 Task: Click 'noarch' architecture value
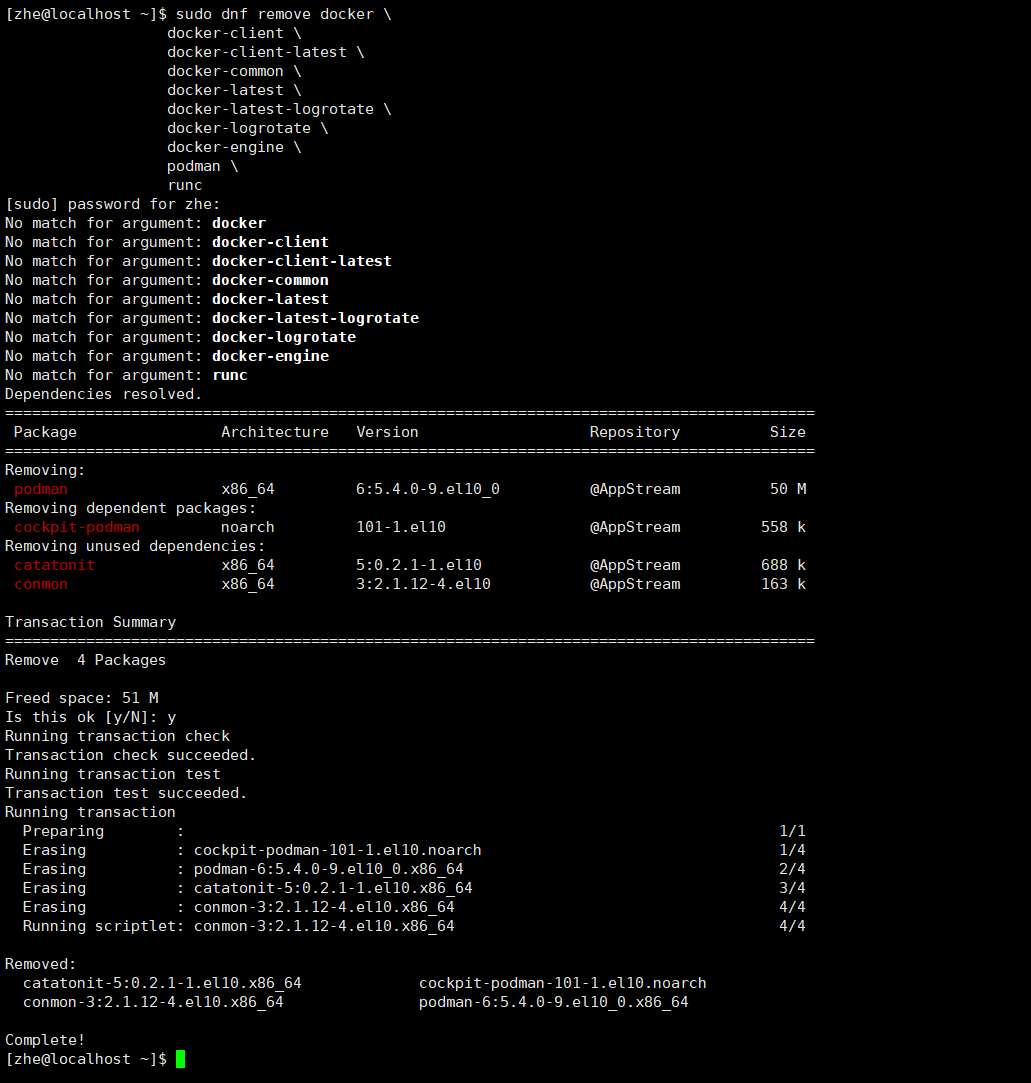pos(248,527)
